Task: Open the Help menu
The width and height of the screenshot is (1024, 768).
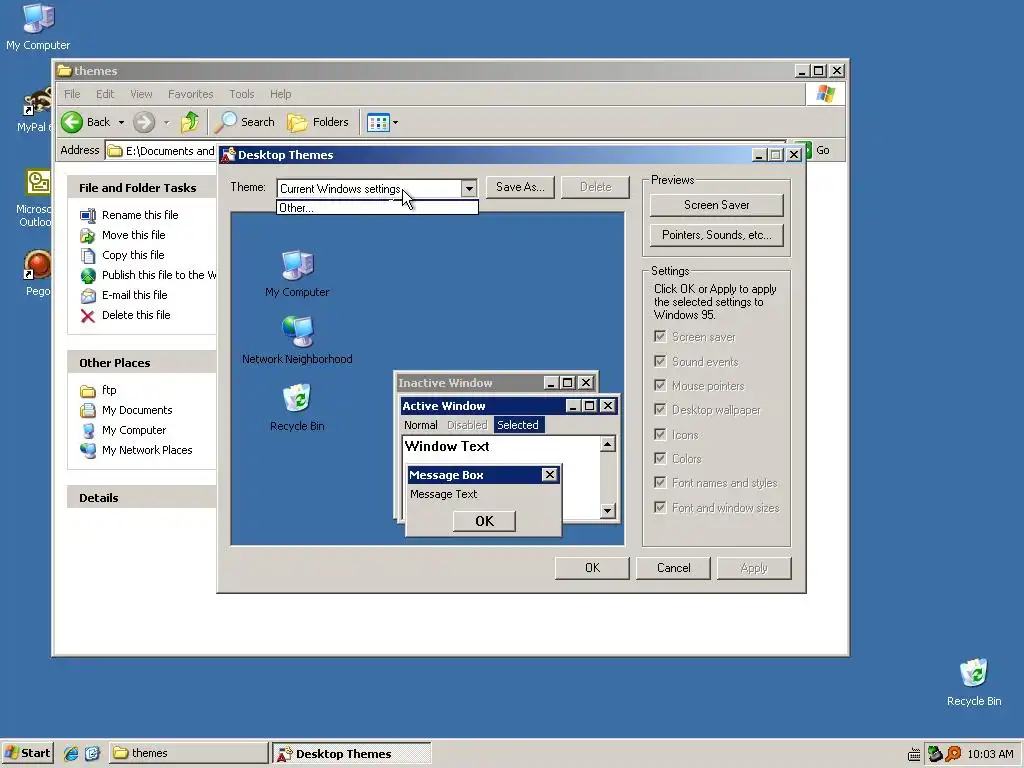Action: coord(280,94)
